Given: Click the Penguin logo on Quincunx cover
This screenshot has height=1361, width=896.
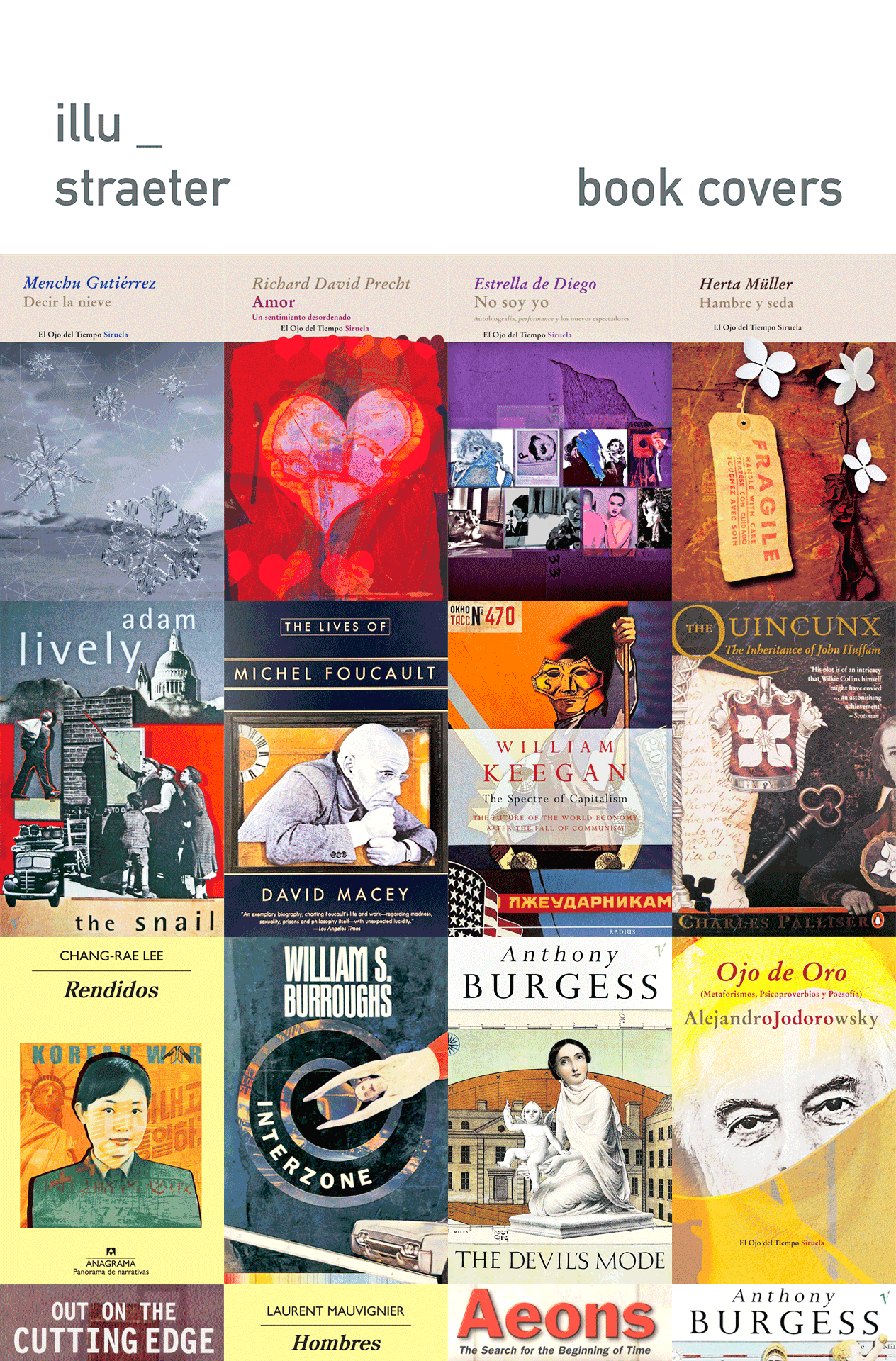Looking at the screenshot, I should click(878, 921).
